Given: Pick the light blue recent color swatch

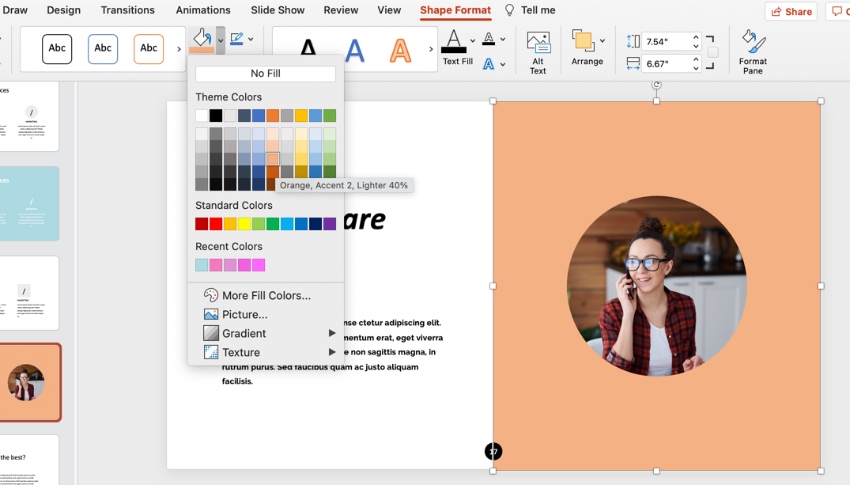Looking at the screenshot, I should tap(202, 265).
